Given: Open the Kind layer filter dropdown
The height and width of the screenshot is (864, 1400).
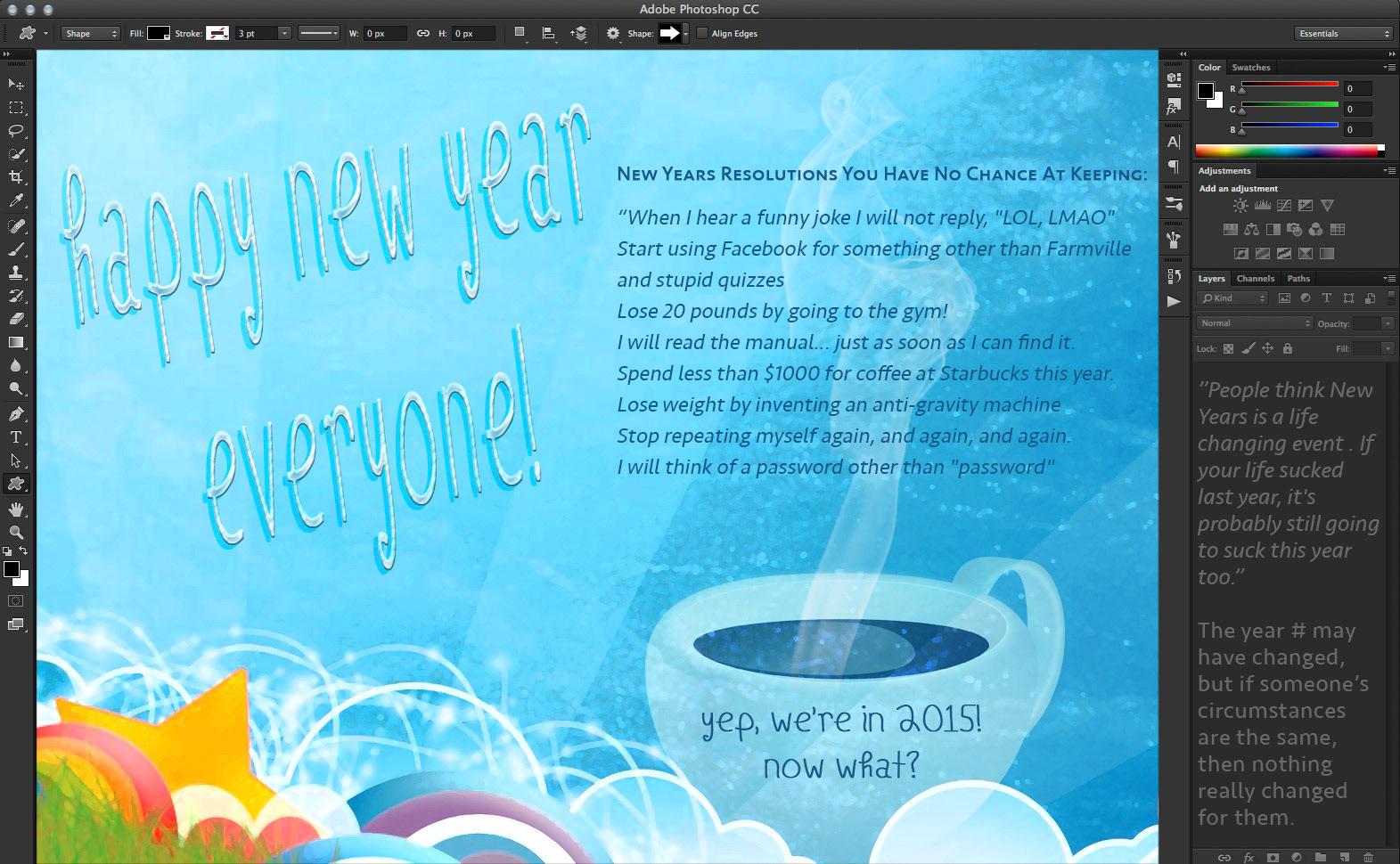Looking at the screenshot, I should (x=1232, y=298).
